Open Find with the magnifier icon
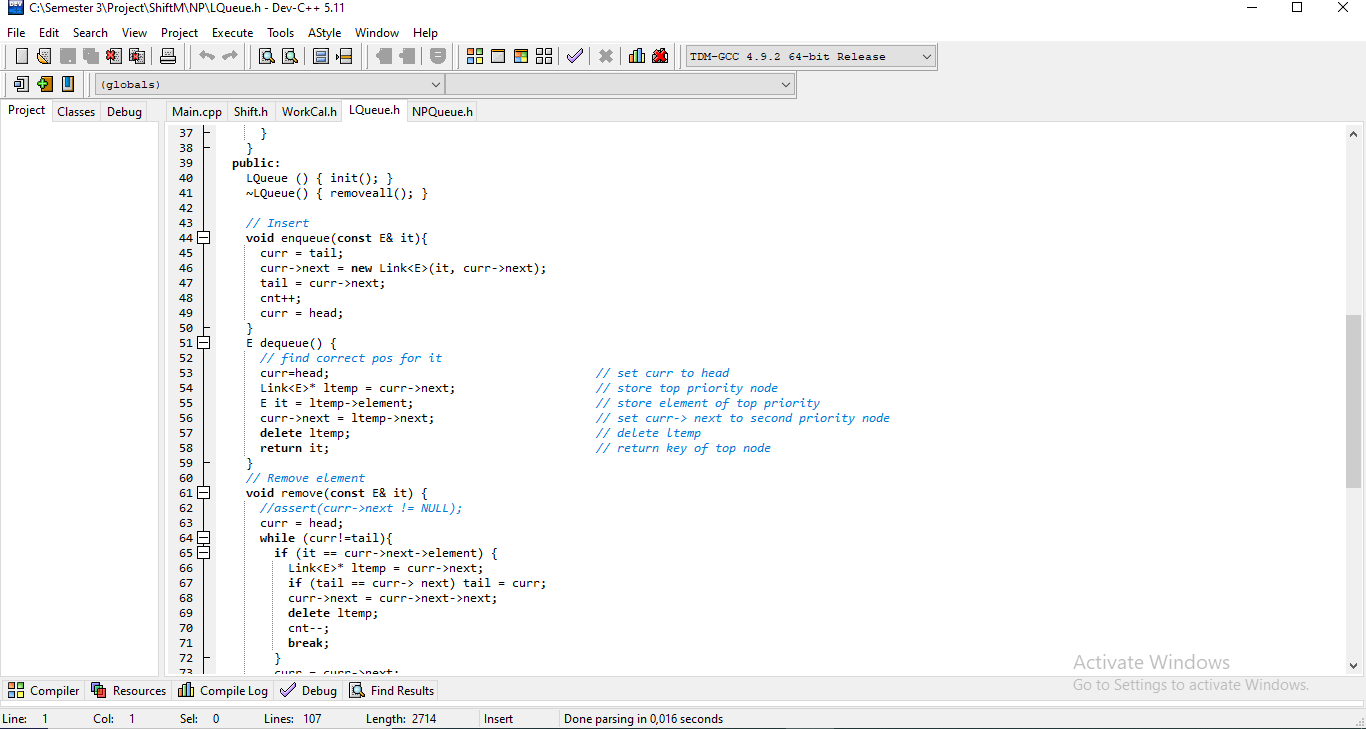Screen dimensions: 1366x729 point(267,56)
